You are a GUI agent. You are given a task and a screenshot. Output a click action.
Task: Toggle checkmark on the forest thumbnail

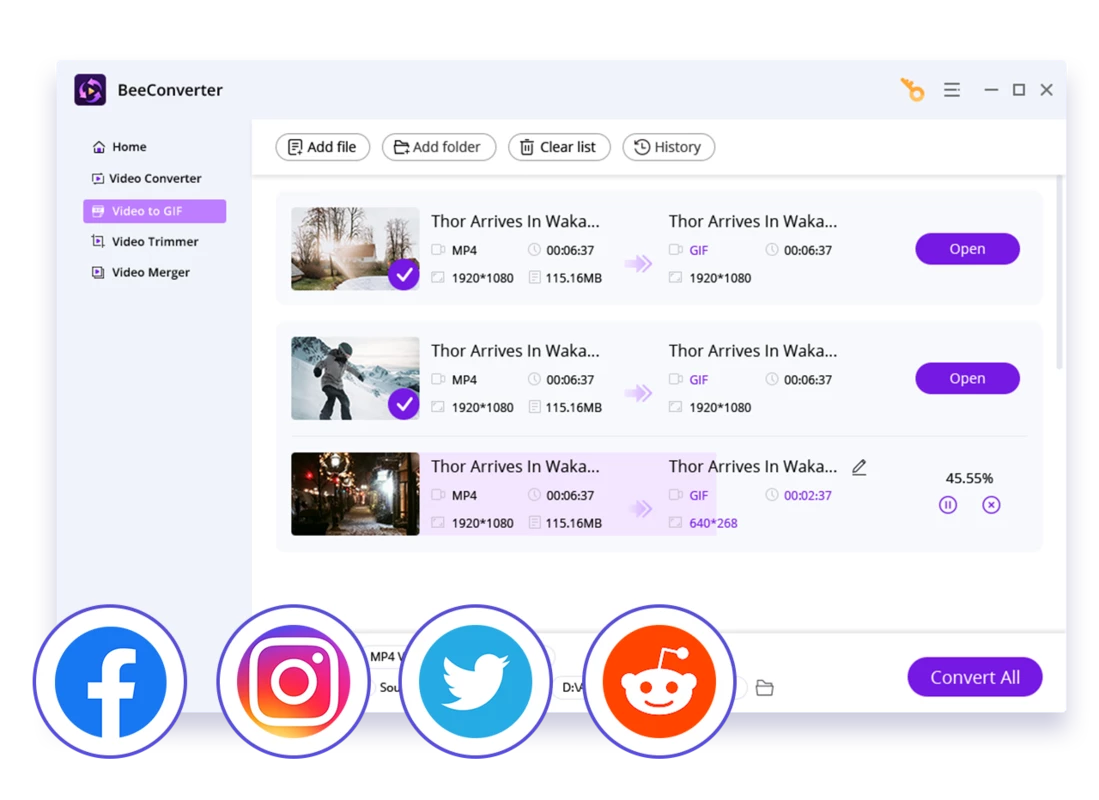(x=404, y=275)
